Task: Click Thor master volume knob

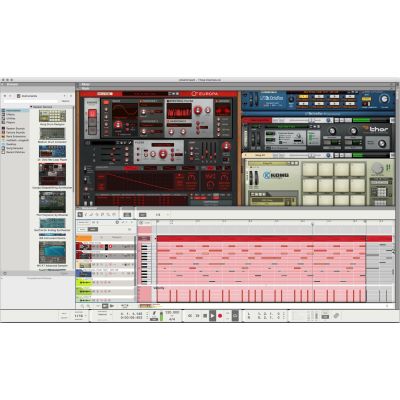Action: [x=382, y=144]
